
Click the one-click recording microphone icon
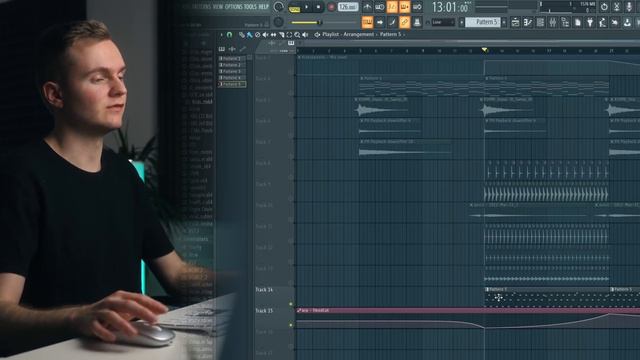[629, 7]
